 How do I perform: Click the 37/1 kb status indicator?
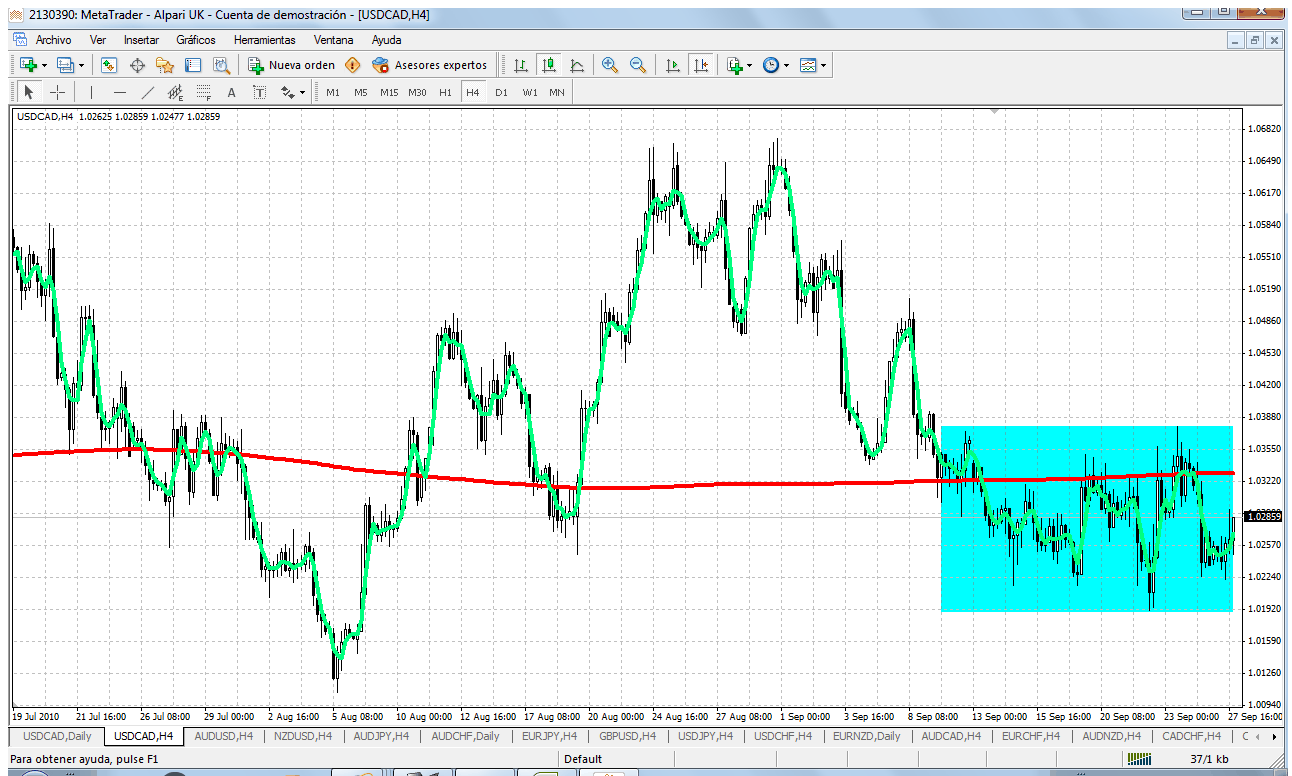1208,760
